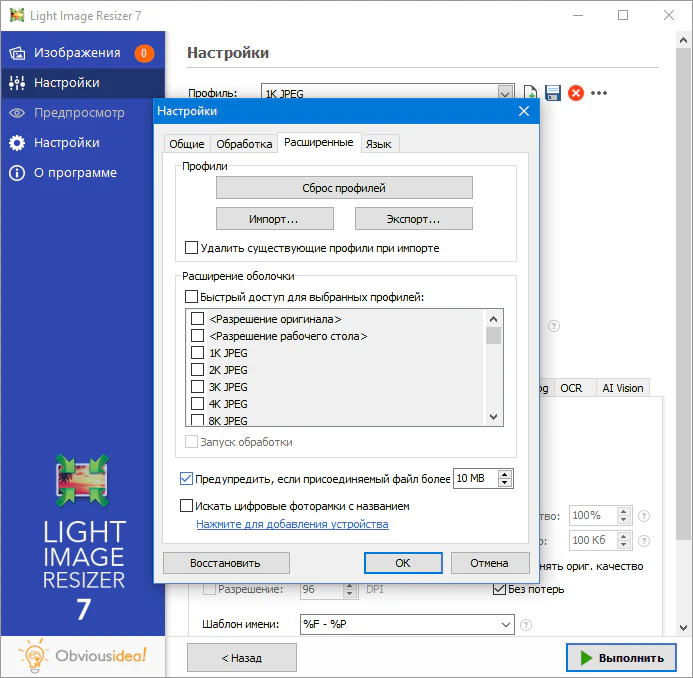Image resolution: width=693 pixels, height=678 pixels.
Task: Expand the Профиль dropdown arrow
Action: coord(505,93)
